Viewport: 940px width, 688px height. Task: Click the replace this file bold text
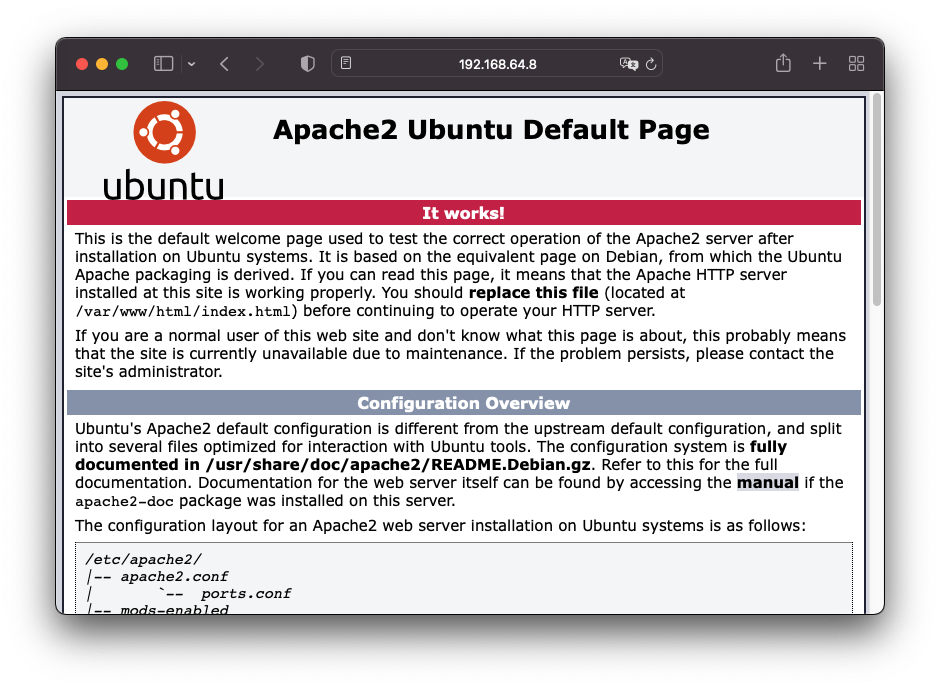tap(534, 292)
